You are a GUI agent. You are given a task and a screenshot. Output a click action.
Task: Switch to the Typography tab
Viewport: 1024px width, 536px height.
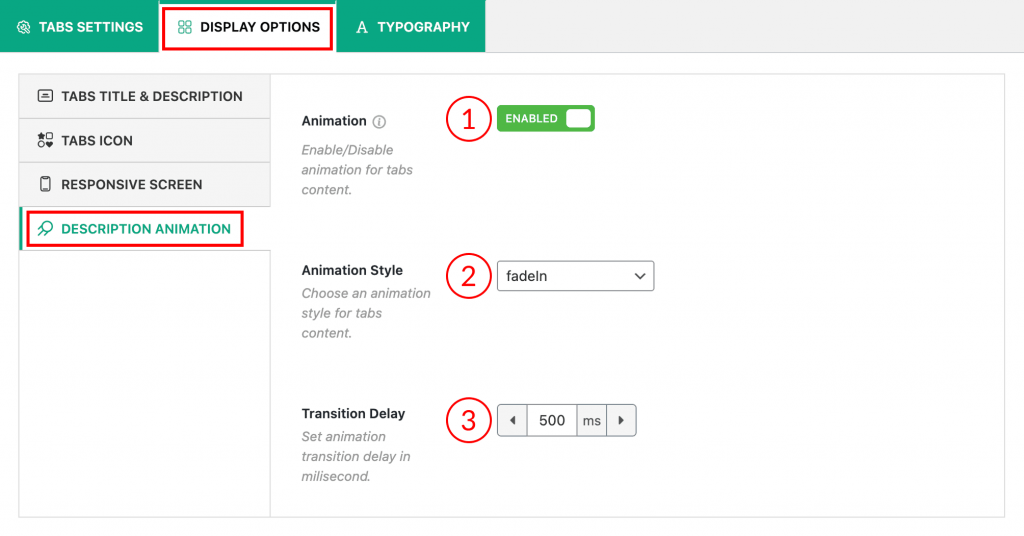point(411,27)
